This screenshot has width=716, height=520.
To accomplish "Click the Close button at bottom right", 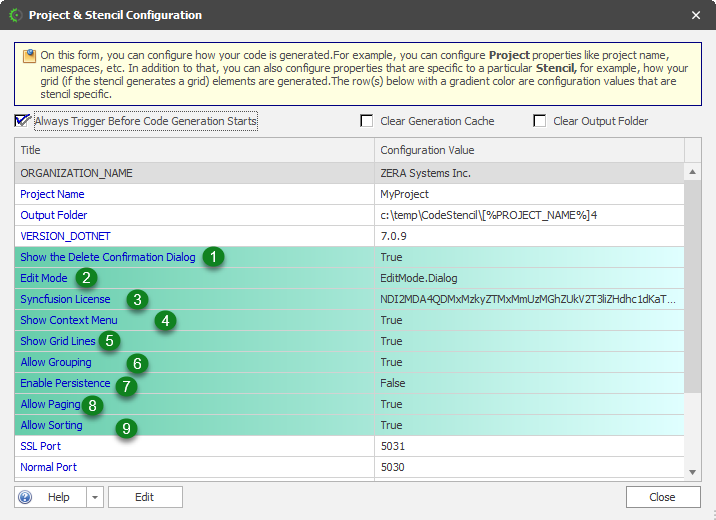I will 662,497.
